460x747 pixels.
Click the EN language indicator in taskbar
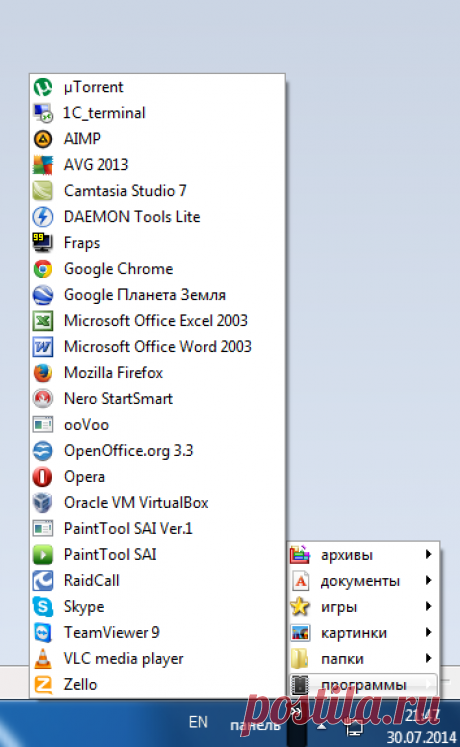198,722
